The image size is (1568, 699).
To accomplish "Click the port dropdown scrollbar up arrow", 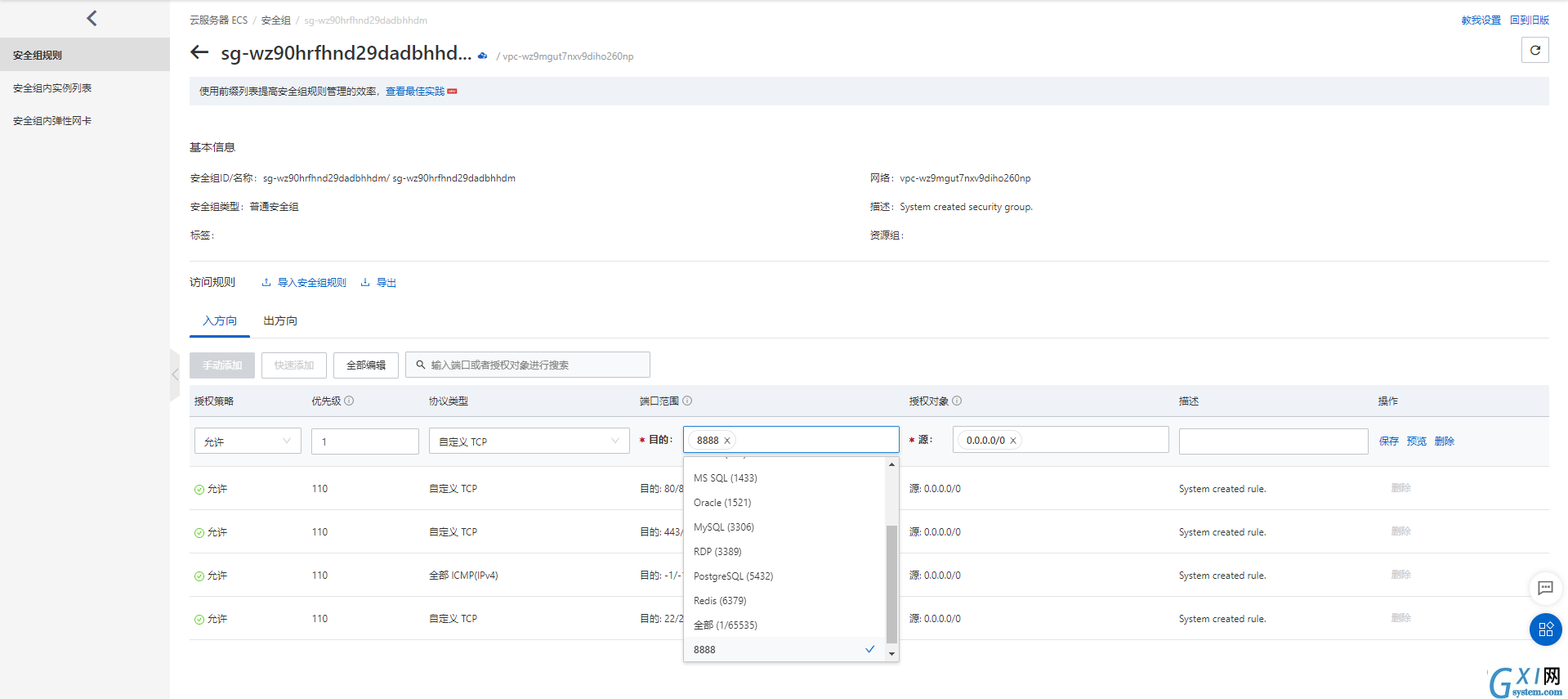I will [891, 464].
